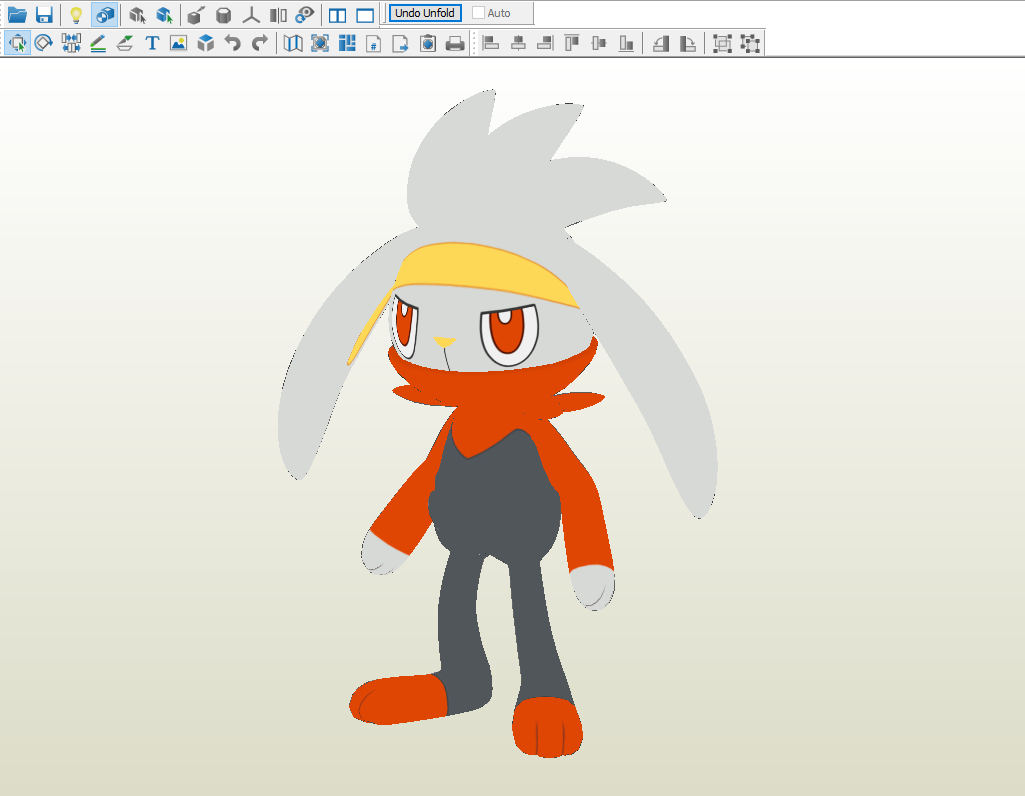Select the pencil edge color tool
This screenshot has height=796, width=1025.
pos(98,43)
